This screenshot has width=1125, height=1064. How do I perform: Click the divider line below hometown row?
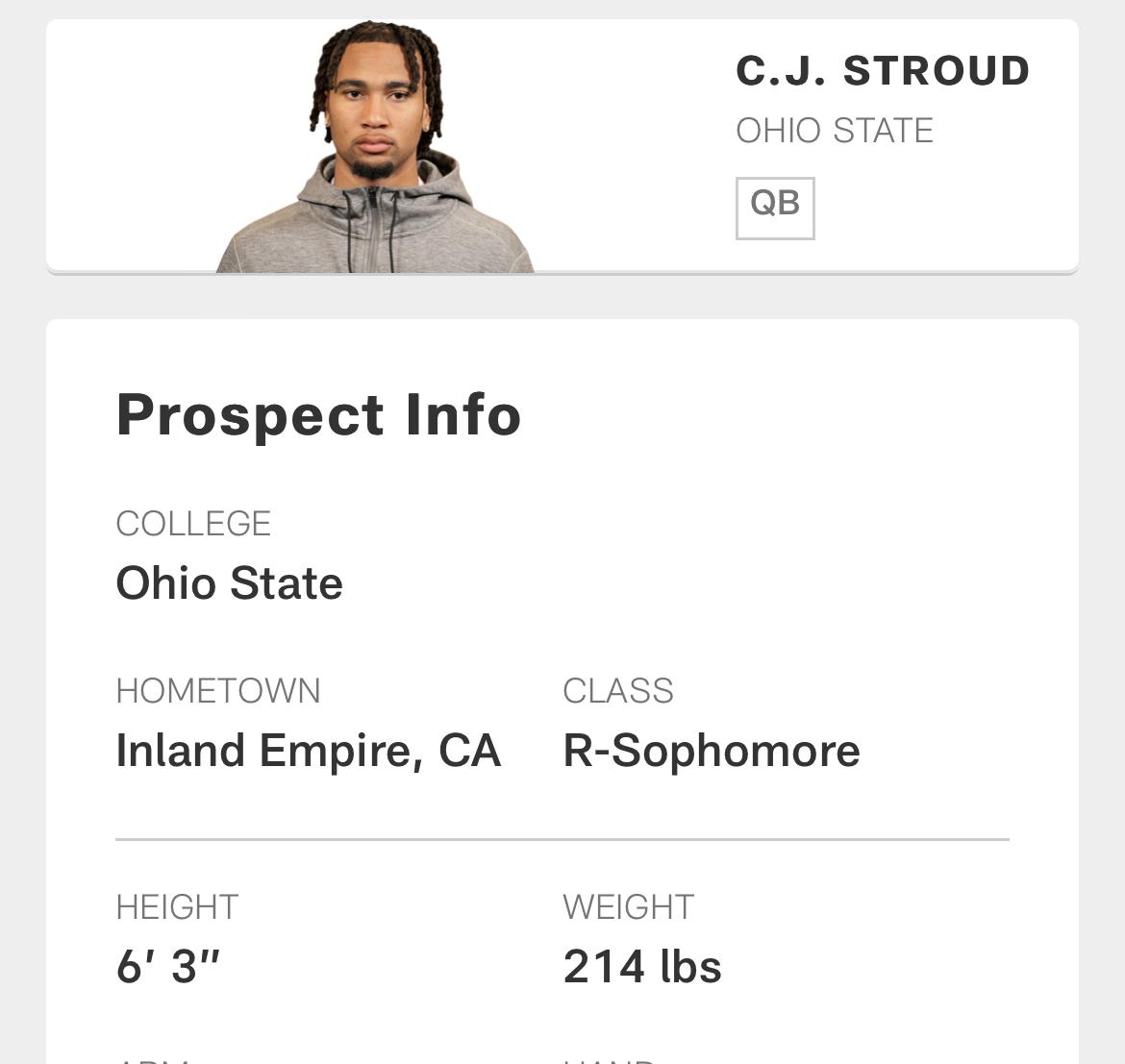click(x=562, y=839)
